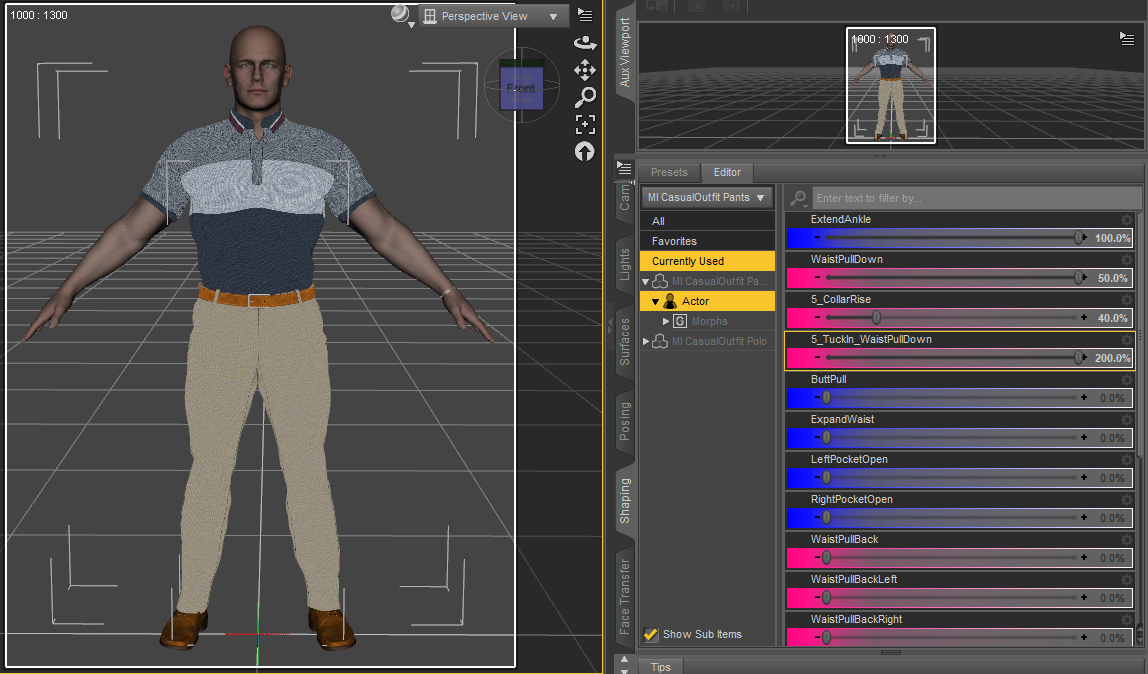Image resolution: width=1148 pixels, height=674 pixels.
Task: Select the viewport zoom magnifier icon
Action: pos(585,97)
